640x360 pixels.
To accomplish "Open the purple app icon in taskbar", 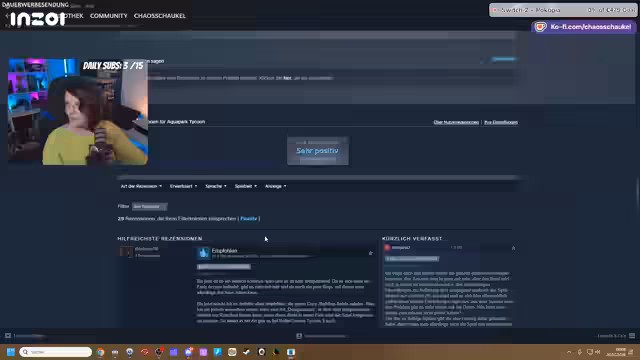I will click(x=203, y=352).
